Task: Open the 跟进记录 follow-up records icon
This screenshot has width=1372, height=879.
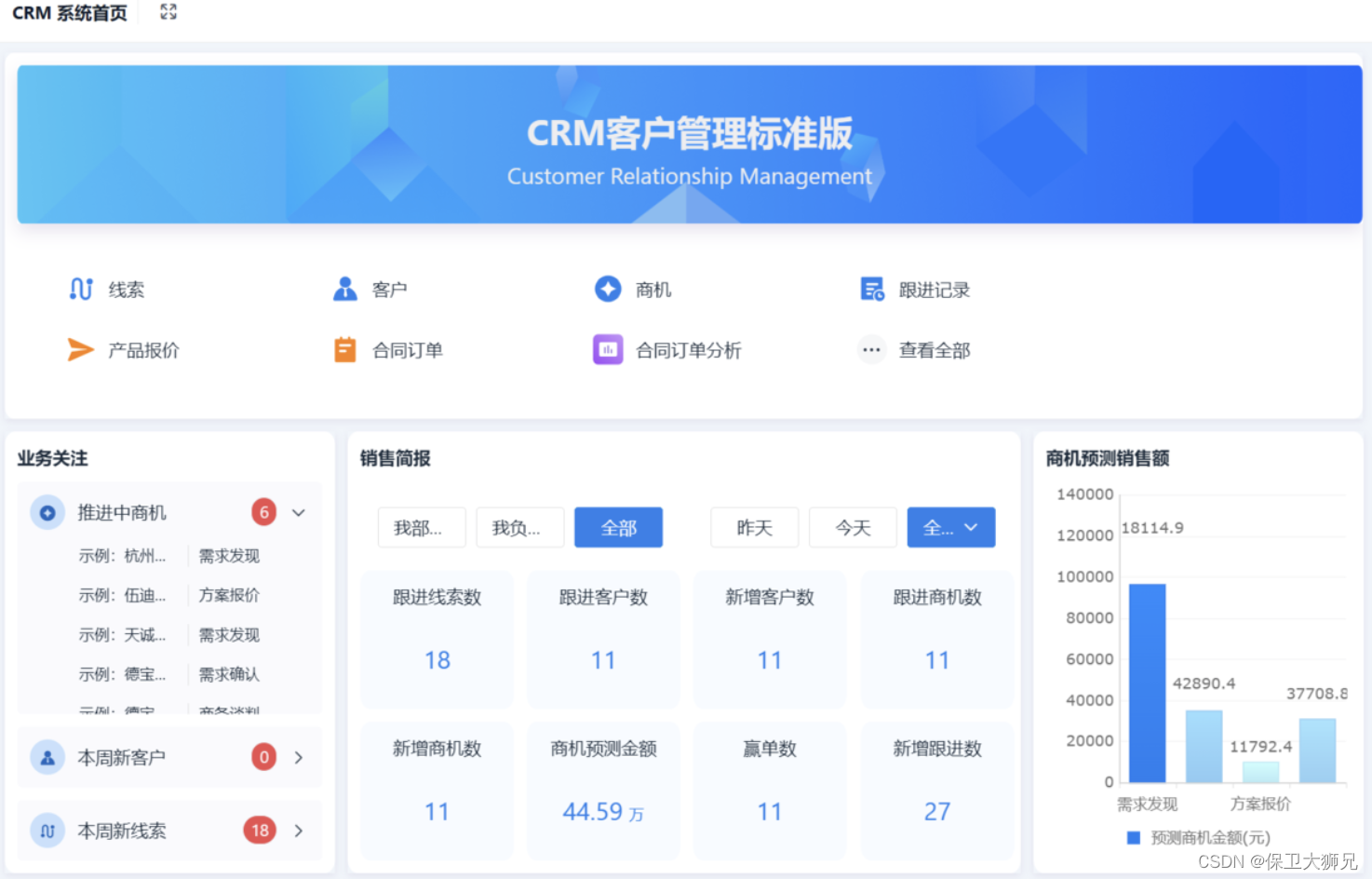Action: (x=872, y=290)
